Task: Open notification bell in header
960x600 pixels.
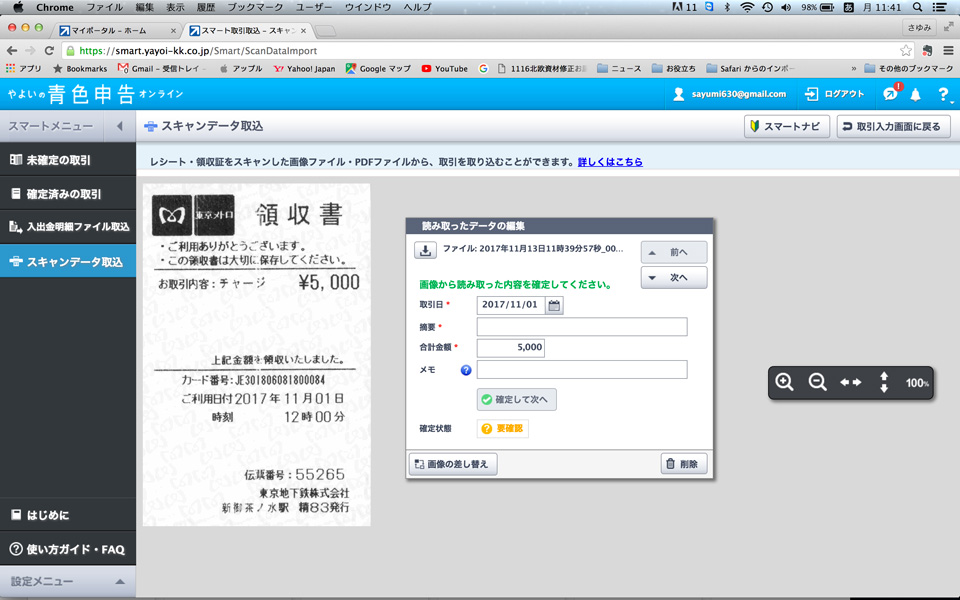Action: click(915, 94)
